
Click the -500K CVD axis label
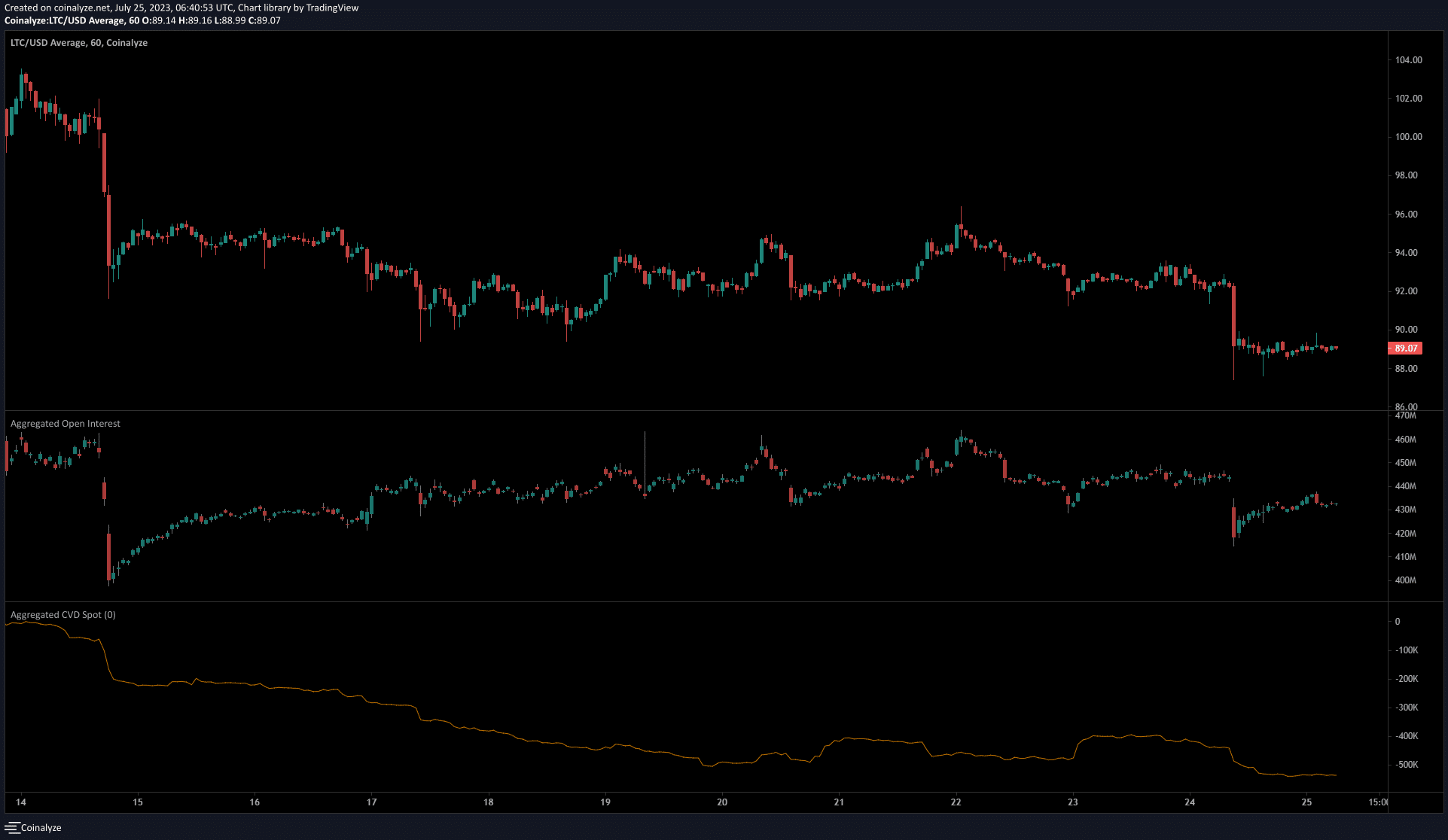tap(1407, 765)
